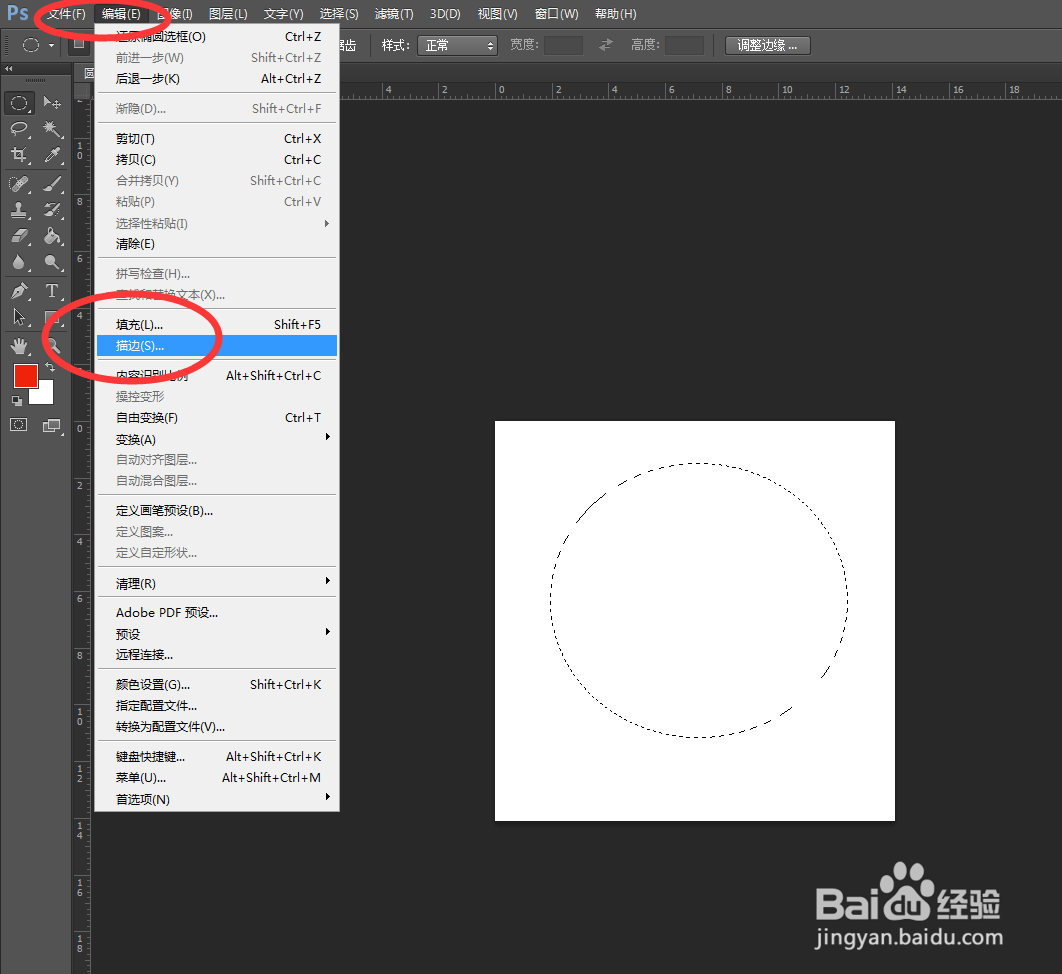This screenshot has height=974, width=1062.
Task: Expand the 变换(A) submenu
Action: (217, 439)
